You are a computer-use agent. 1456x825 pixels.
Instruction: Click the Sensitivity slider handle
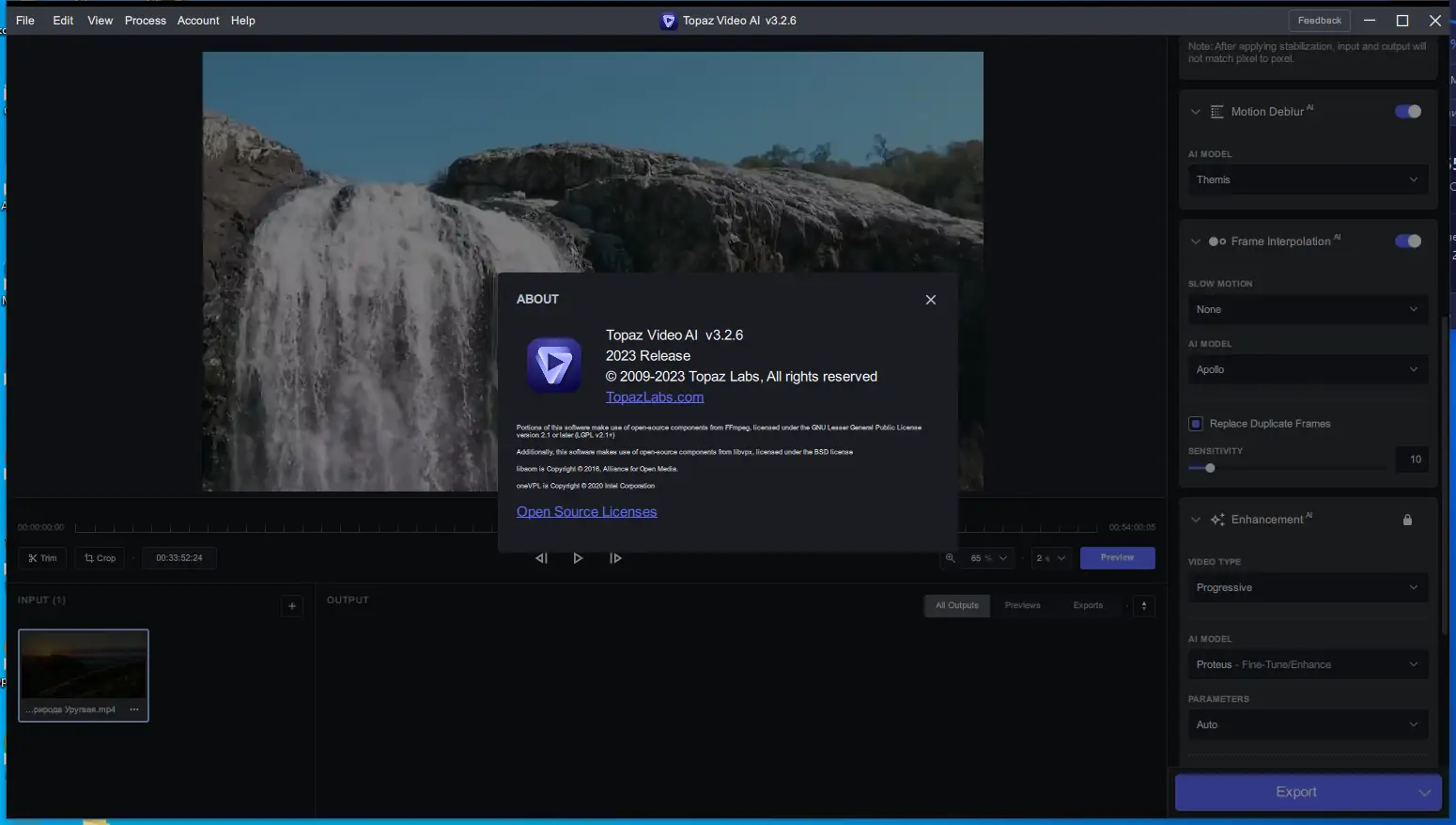(1210, 468)
